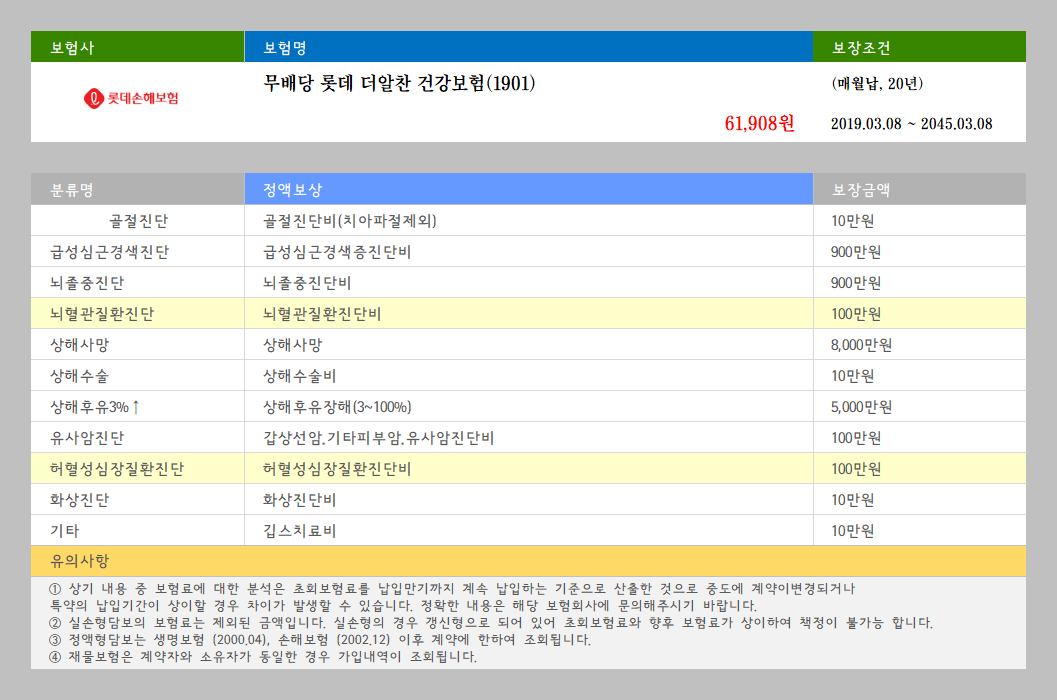Click the 8,000만원 amount cell
The width and height of the screenshot is (1057, 700).
click(919, 345)
